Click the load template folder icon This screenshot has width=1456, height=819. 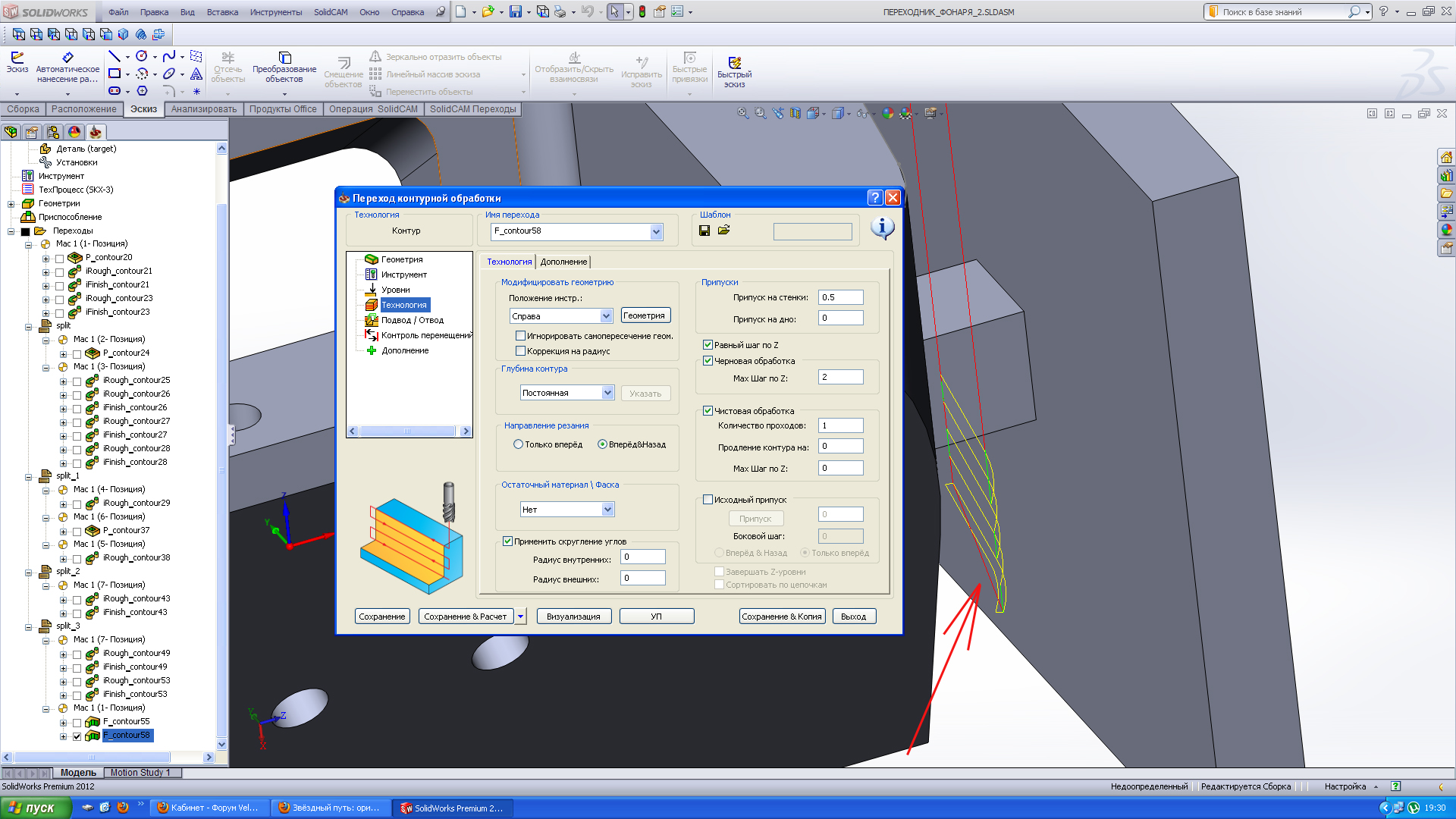[x=724, y=231]
